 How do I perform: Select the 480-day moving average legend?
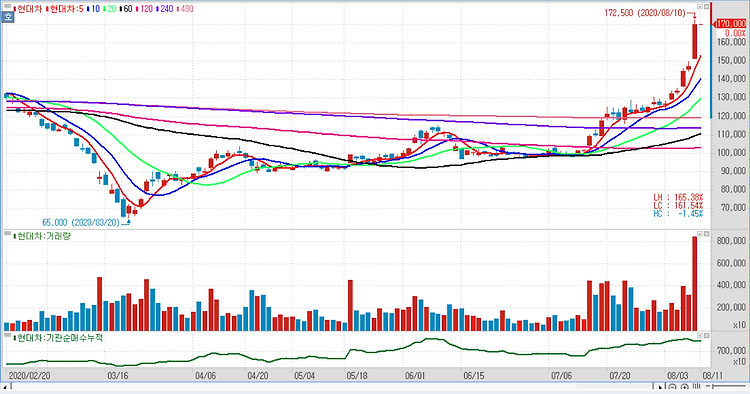tap(185, 9)
